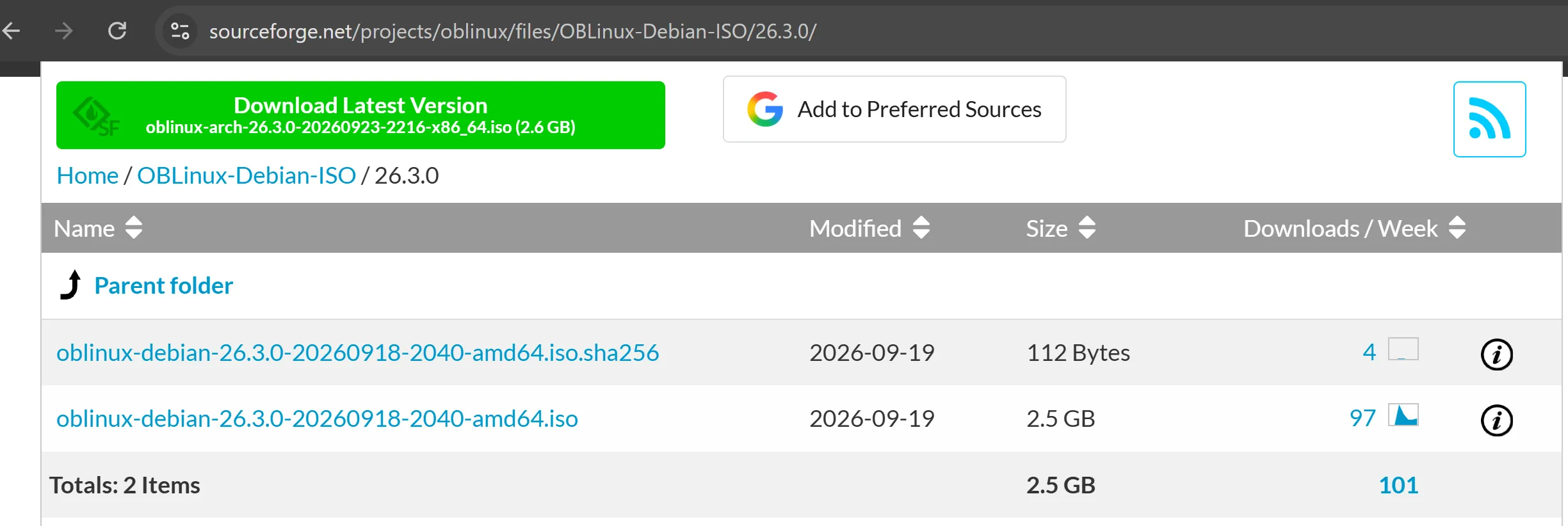Open OBLinux-Debian-ISO breadcrumb link

(247, 175)
